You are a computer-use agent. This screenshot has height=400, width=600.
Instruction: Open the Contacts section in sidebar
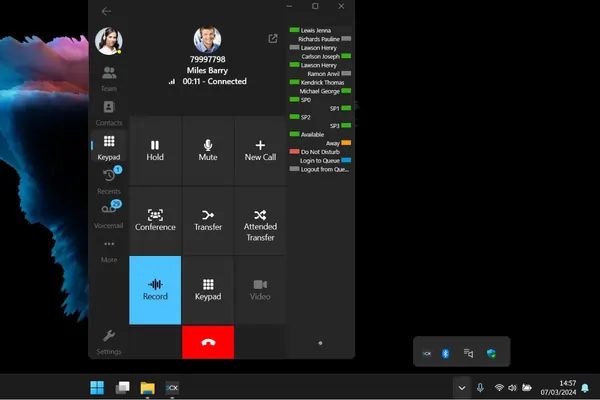pos(109,113)
